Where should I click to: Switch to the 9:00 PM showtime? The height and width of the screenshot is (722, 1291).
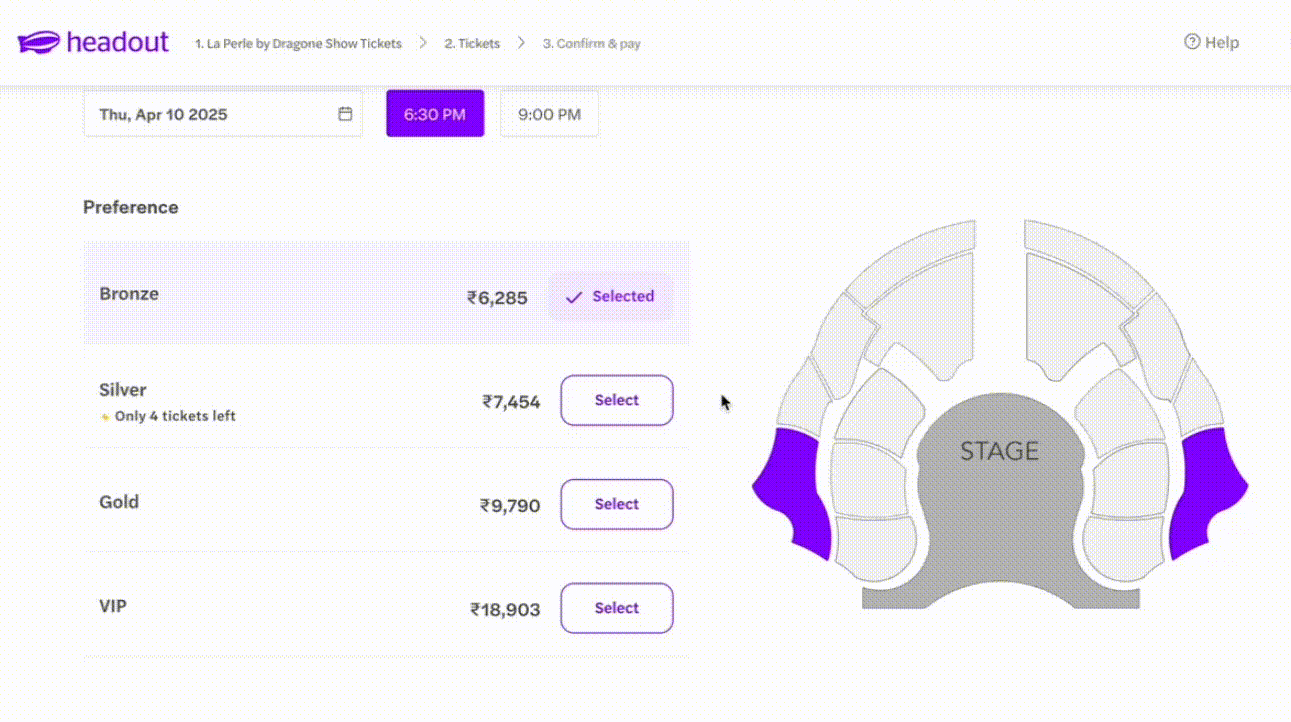[x=549, y=114]
